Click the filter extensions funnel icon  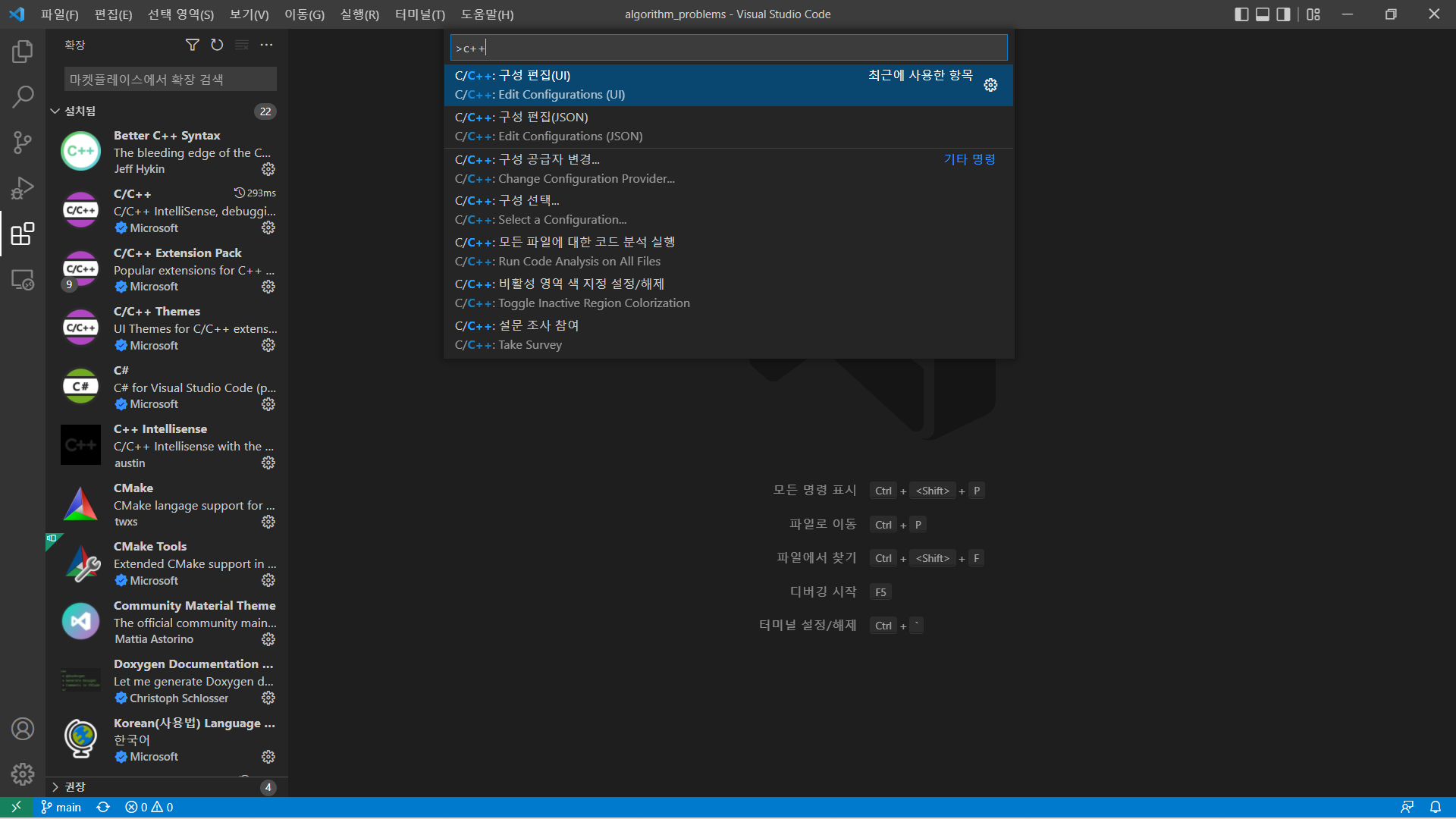(x=193, y=45)
